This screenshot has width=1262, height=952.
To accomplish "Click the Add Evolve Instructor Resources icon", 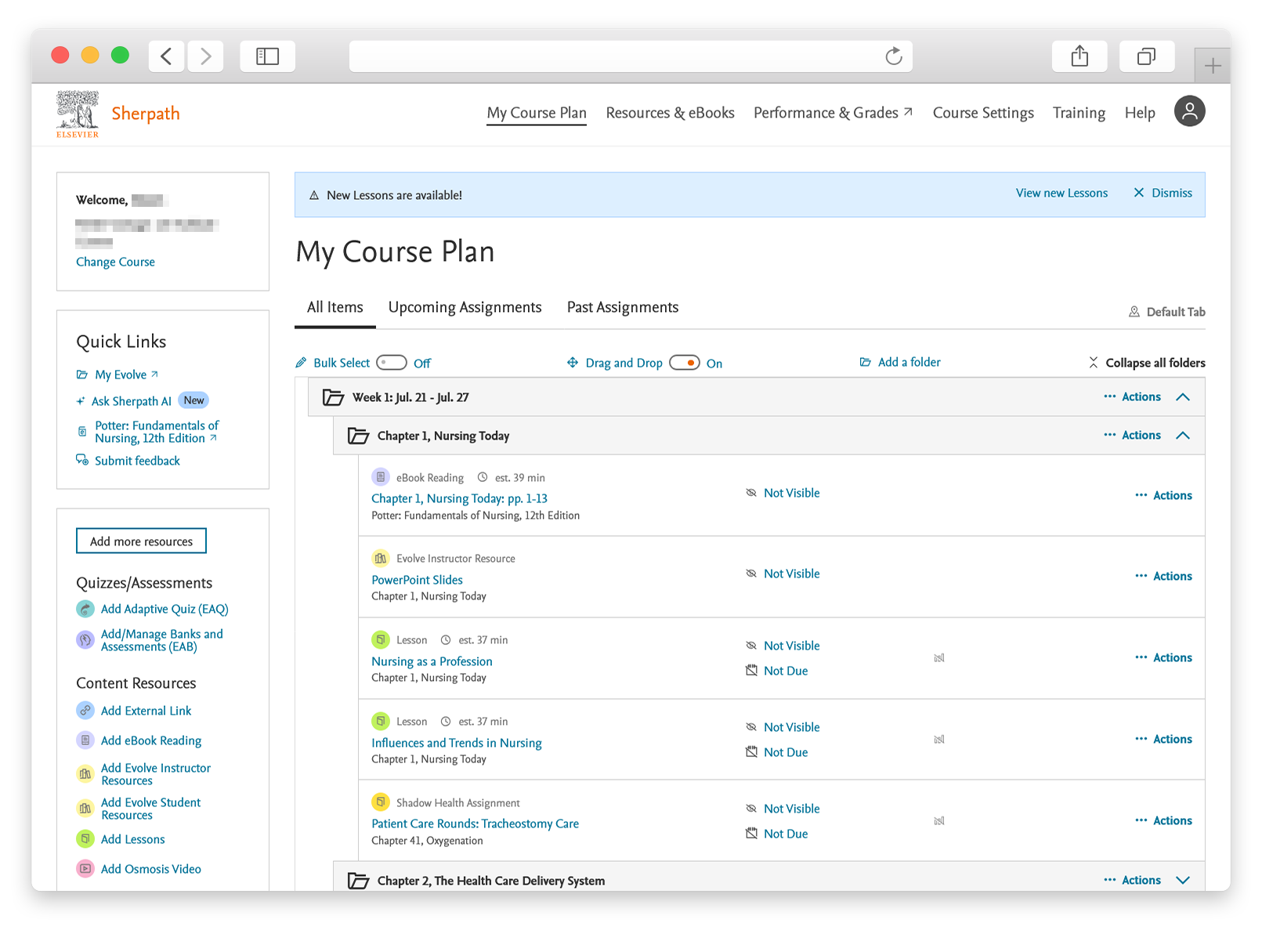I will pos(85,774).
